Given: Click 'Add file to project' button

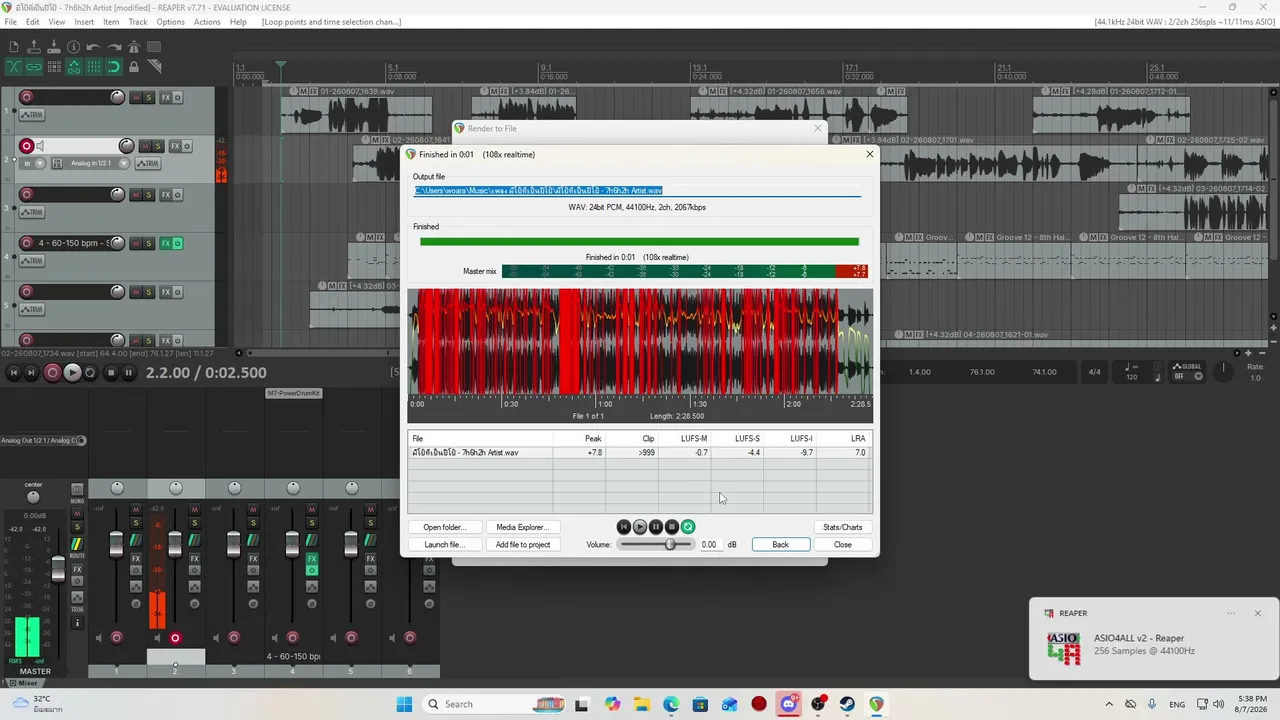Looking at the screenshot, I should click(522, 545).
